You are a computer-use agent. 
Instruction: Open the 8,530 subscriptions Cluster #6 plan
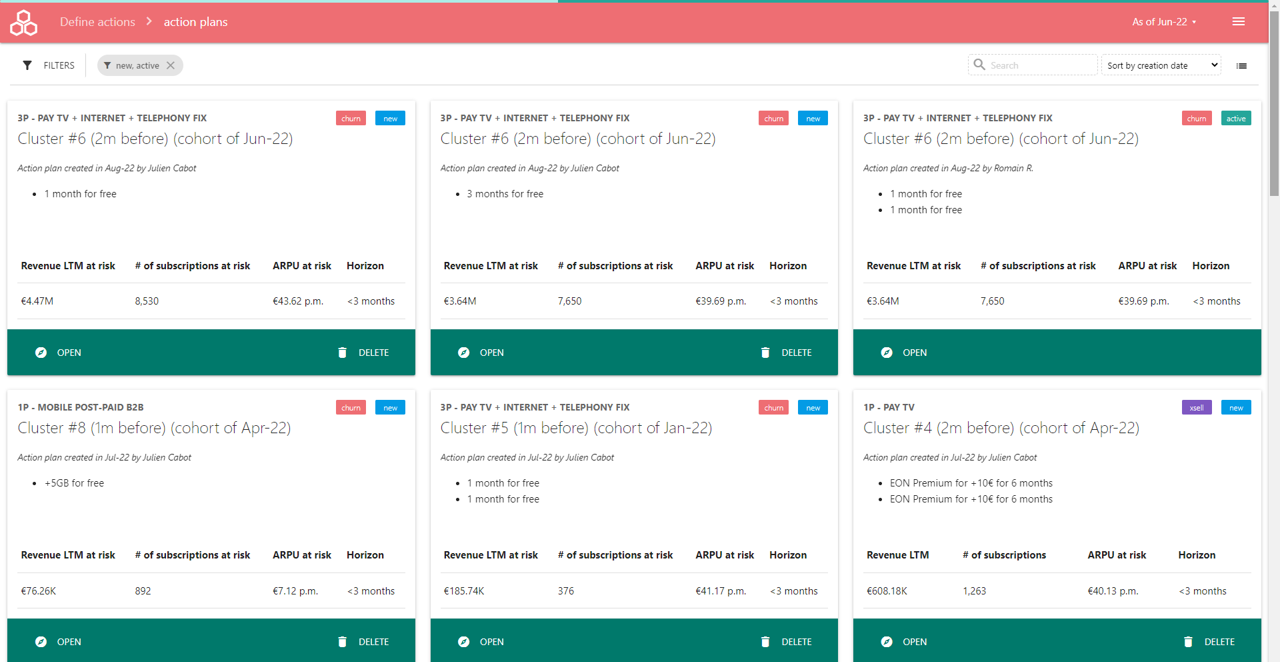(58, 353)
